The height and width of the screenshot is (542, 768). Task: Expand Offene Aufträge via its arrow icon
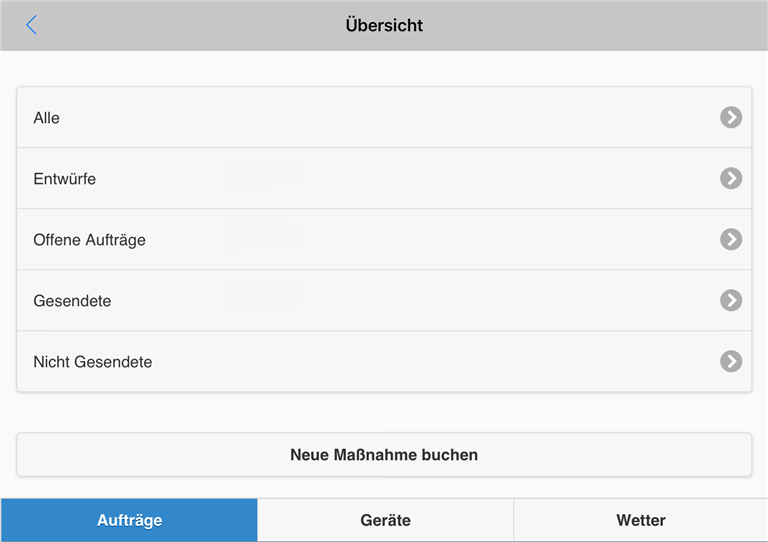coord(731,240)
